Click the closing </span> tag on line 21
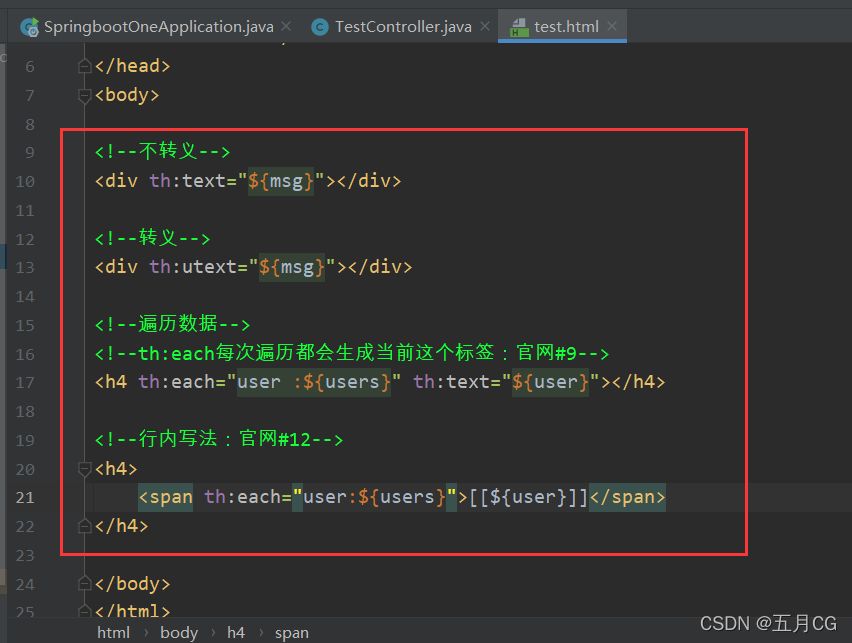852x643 pixels. (x=628, y=497)
